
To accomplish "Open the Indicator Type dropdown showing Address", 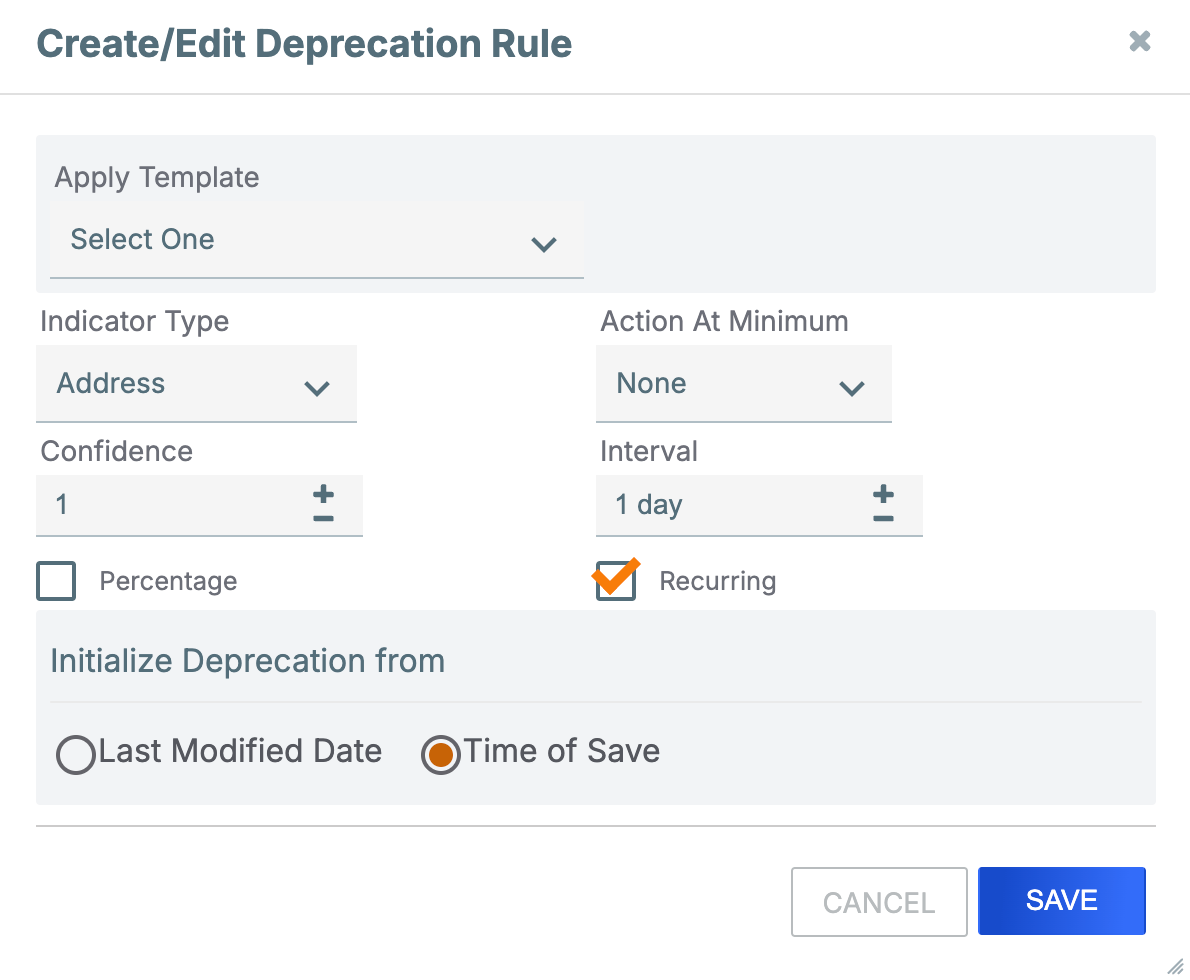I will pos(180,384).
